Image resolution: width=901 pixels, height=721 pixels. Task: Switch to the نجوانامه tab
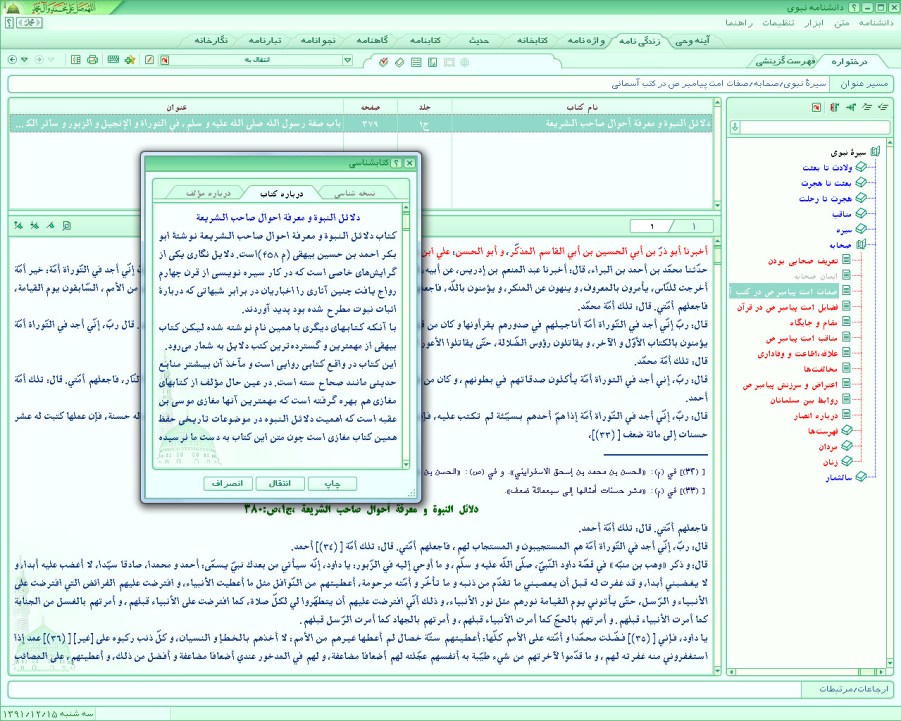tap(318, 41)
